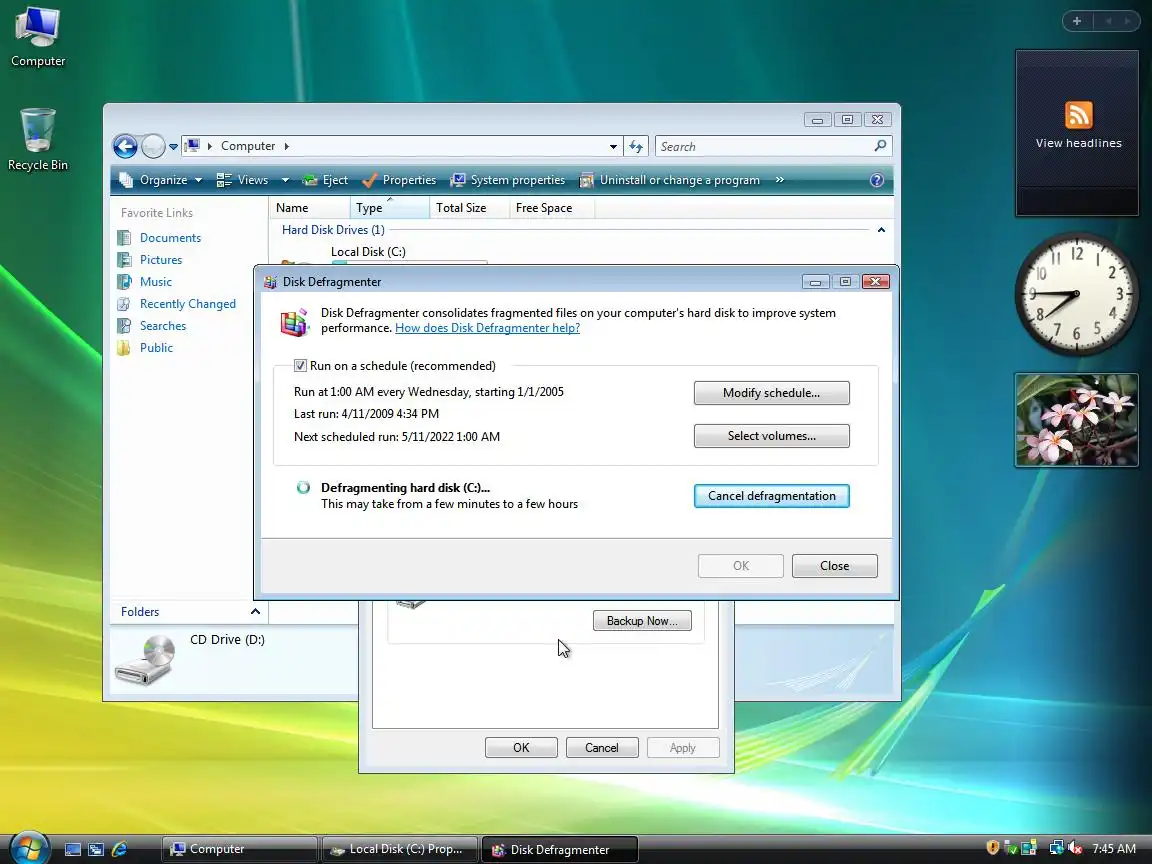Click the analog clock gadget
Image resolution: width=1152 pixels, height=864 pixels.
pyautogui.click(x=1076, y=295)
